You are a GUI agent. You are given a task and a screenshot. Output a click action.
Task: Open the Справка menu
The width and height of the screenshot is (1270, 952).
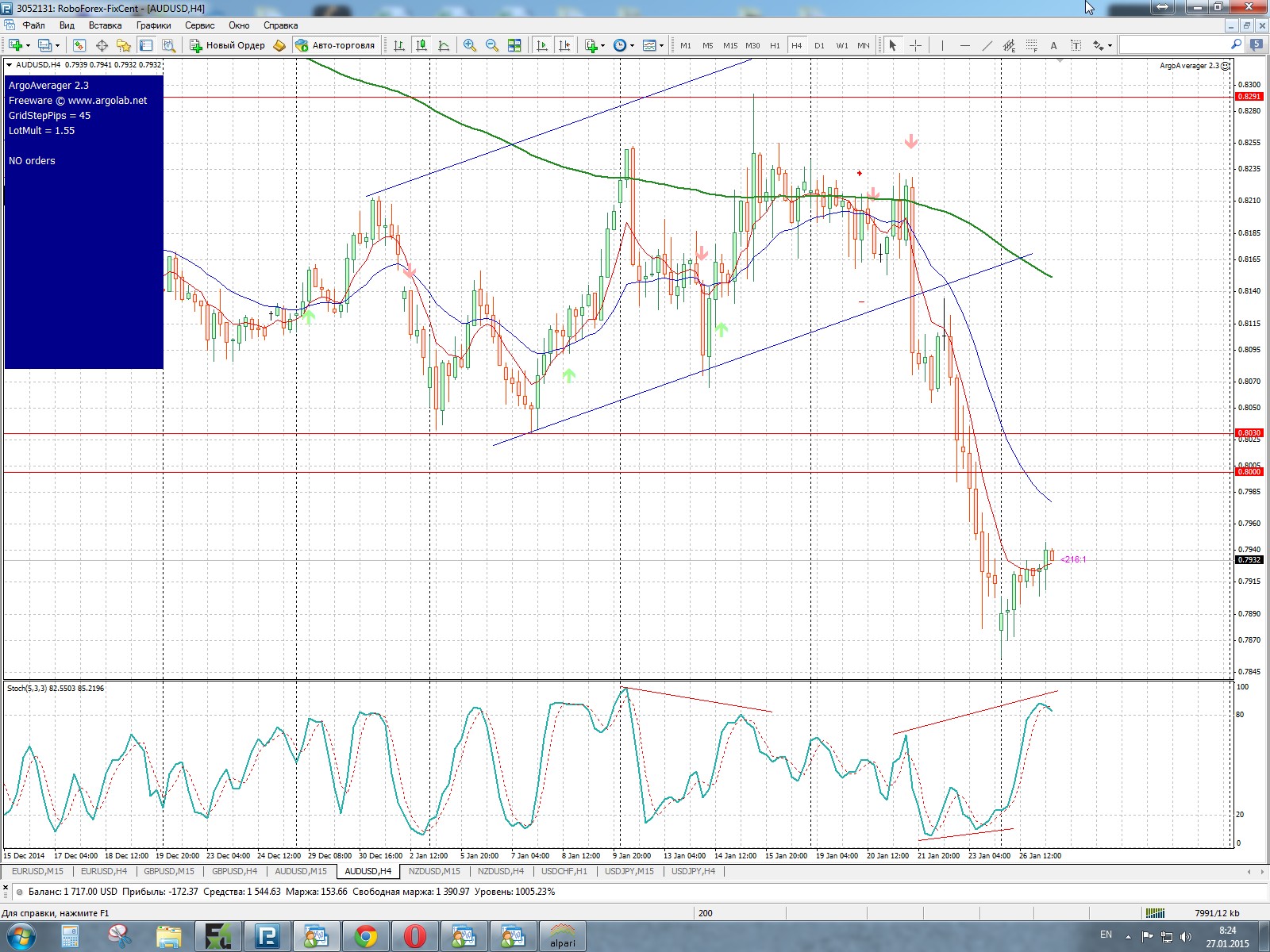(280, 25)
